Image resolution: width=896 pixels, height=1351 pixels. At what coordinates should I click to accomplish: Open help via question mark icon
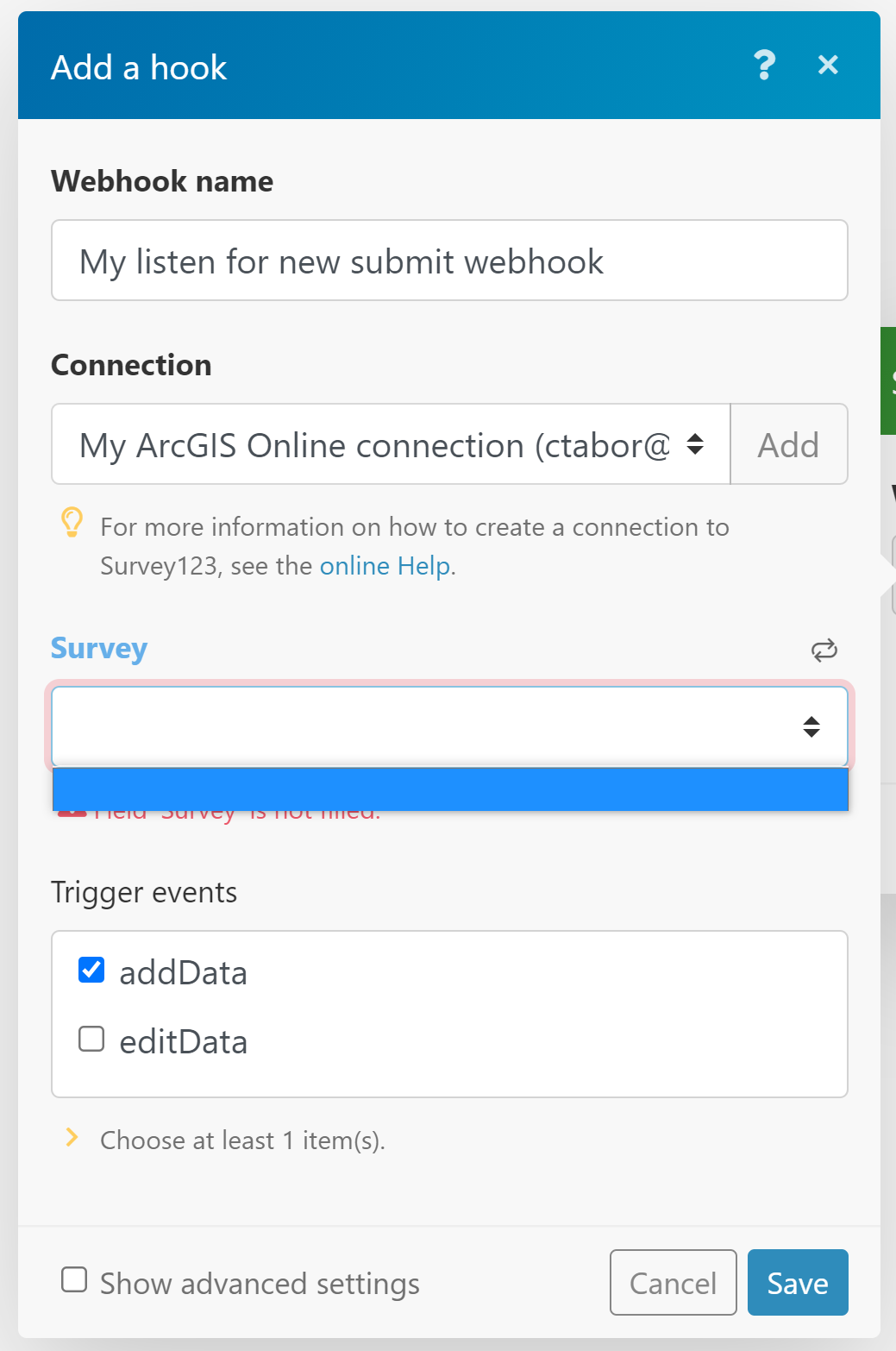tap(764, 66)
